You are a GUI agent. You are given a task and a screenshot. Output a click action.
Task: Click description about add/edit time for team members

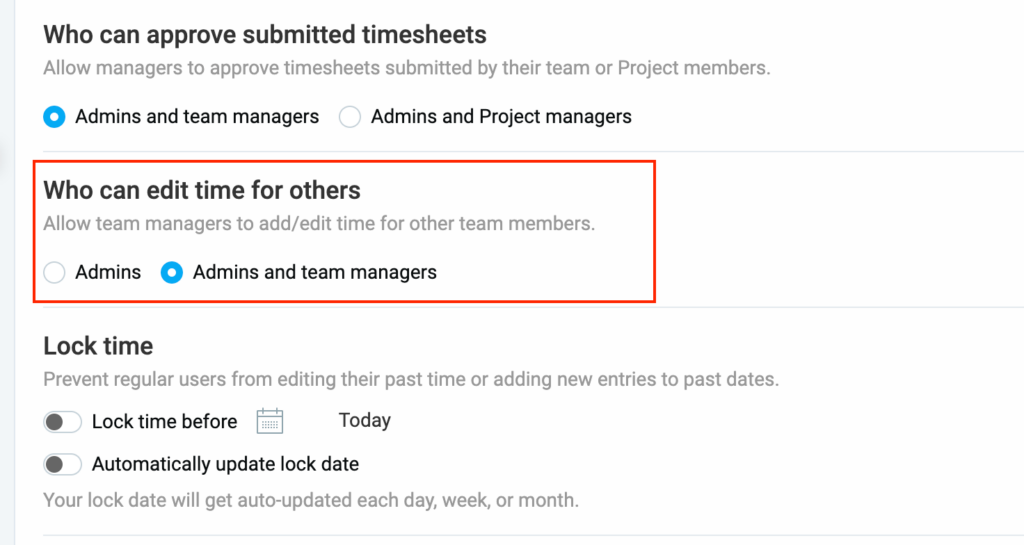[319, 224]
